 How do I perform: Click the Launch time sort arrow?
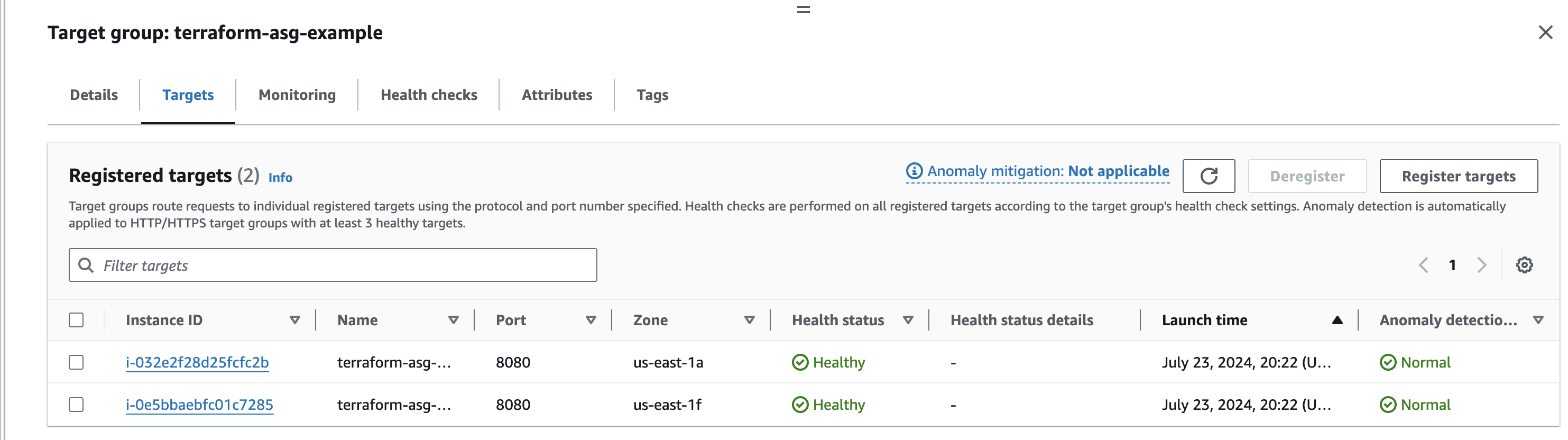pos(1336,320)
